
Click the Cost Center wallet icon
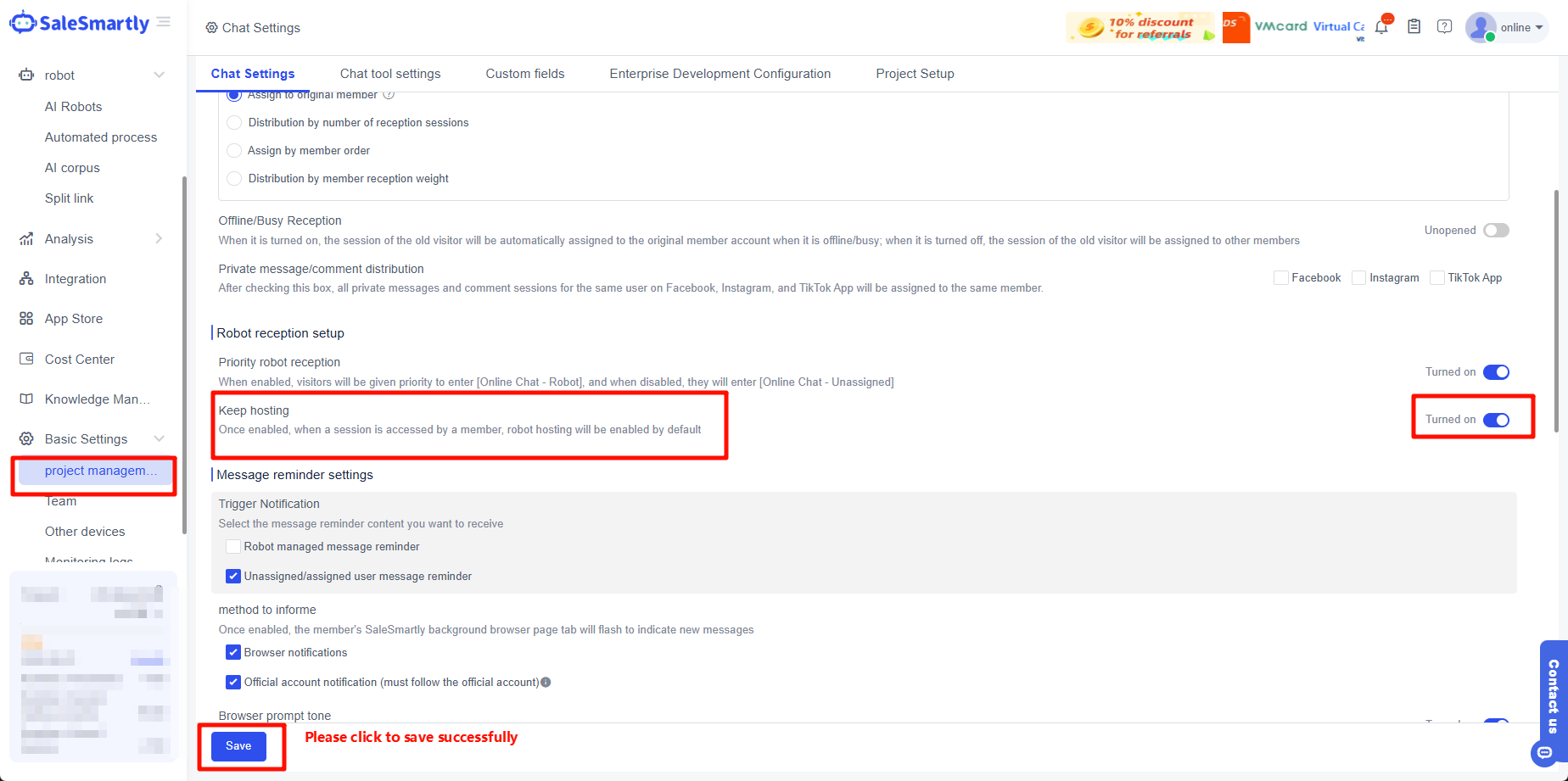pos(26,359)
